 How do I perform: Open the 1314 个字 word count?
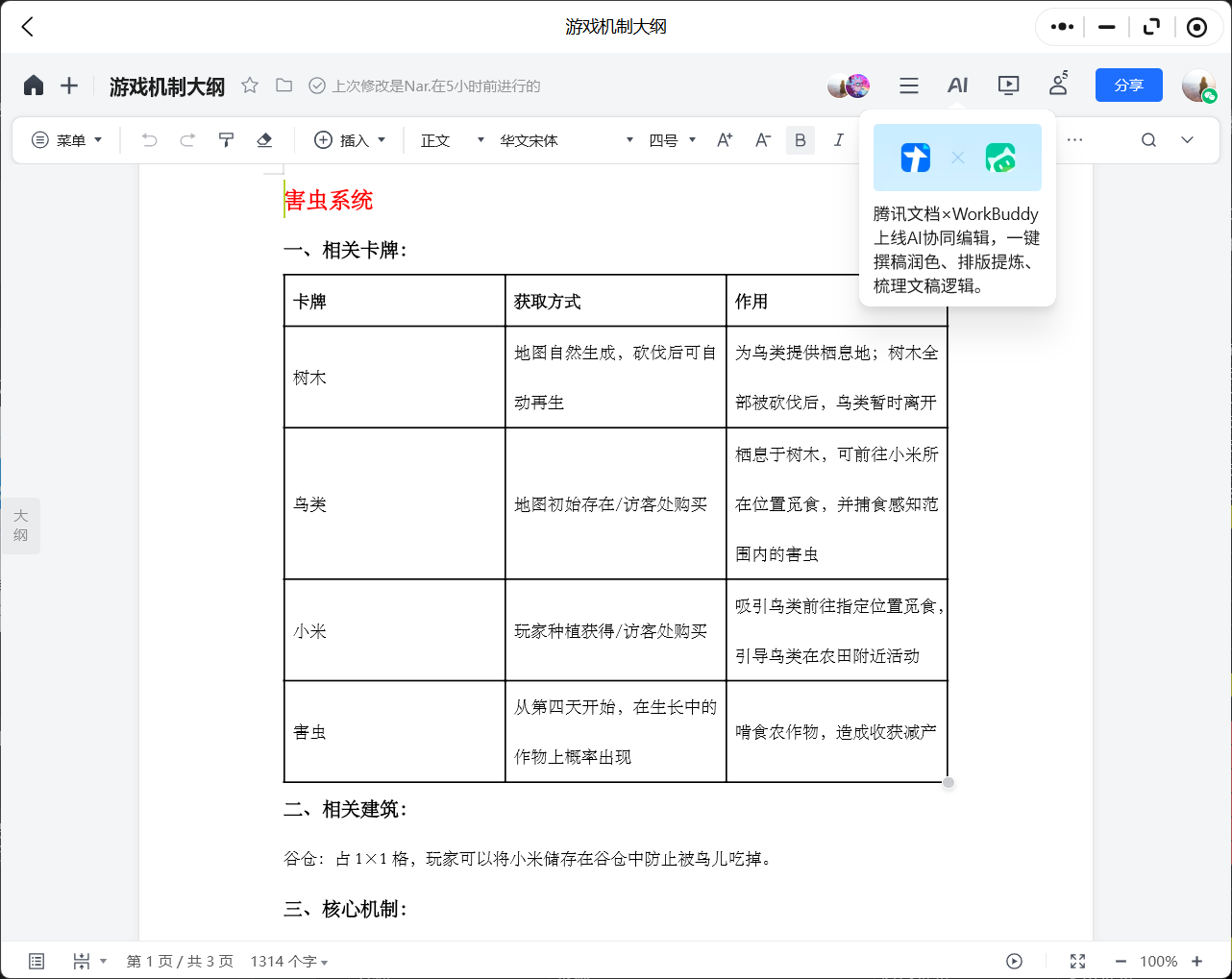point(289,962)
